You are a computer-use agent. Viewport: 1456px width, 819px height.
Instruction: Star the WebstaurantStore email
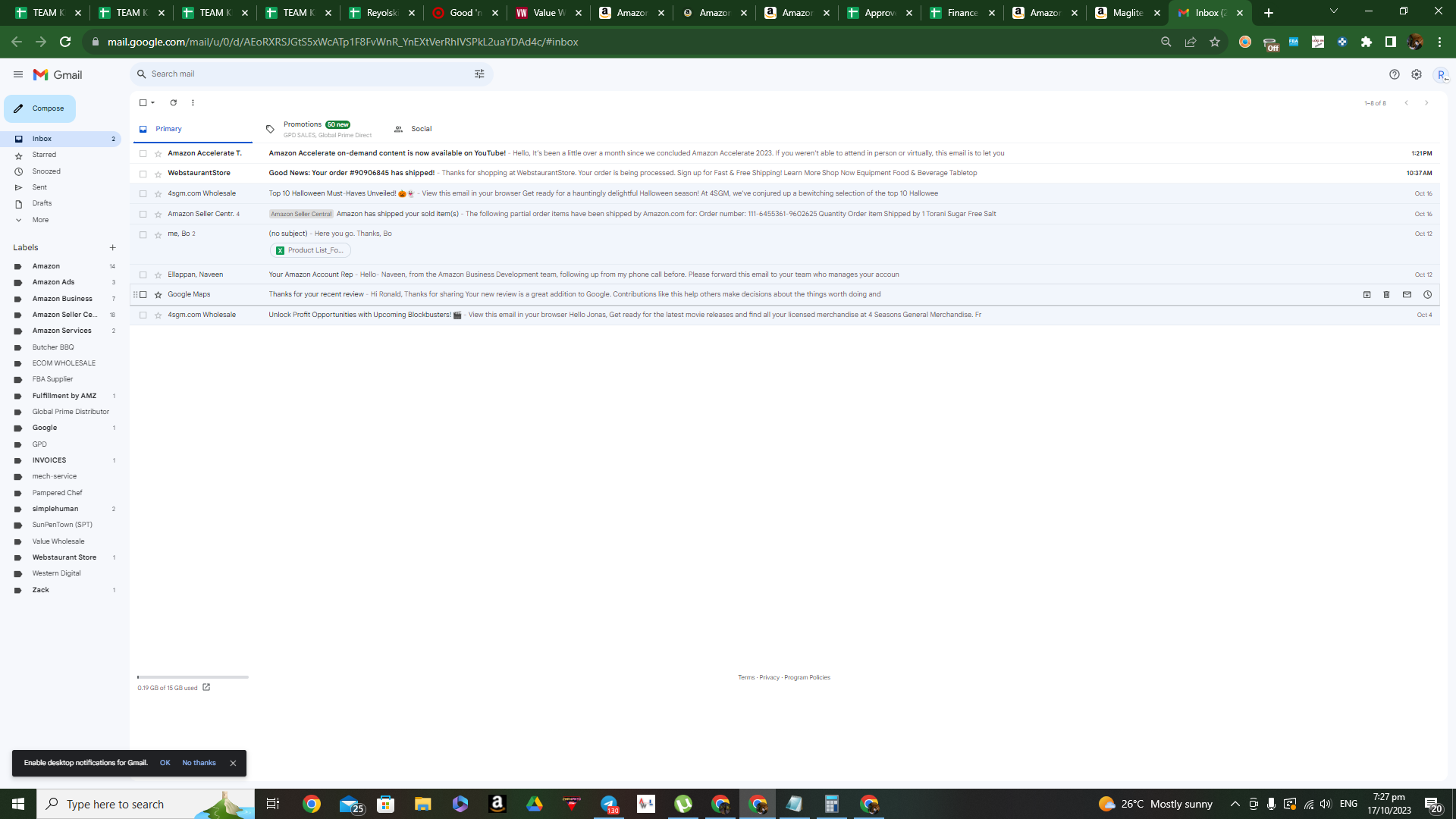point(158,174)
